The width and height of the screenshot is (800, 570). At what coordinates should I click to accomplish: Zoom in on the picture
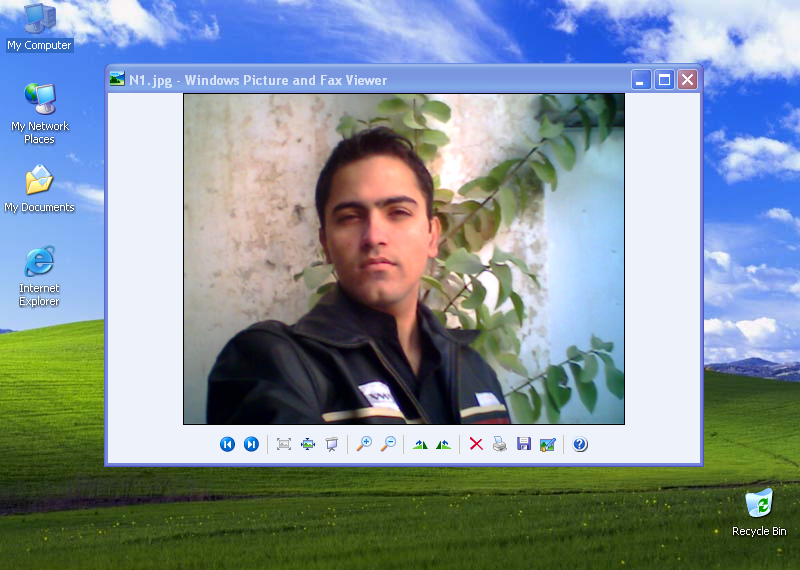pyautogui.click(x=364, y=444)
